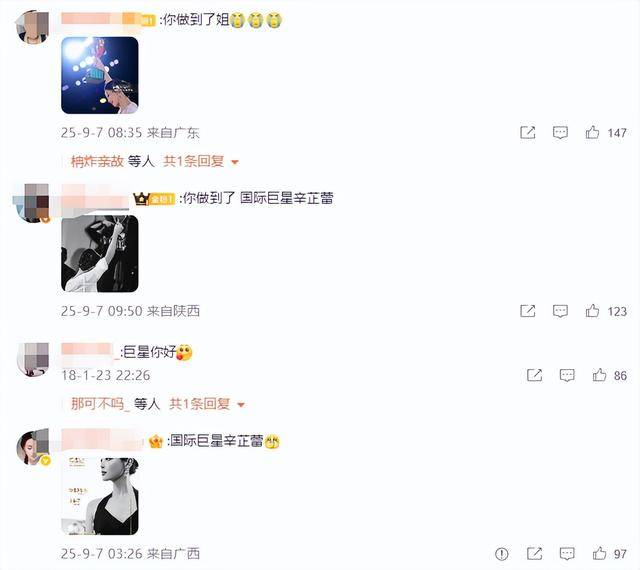Expand 共1条回复 under 梢炸亲故 comment

194,161
